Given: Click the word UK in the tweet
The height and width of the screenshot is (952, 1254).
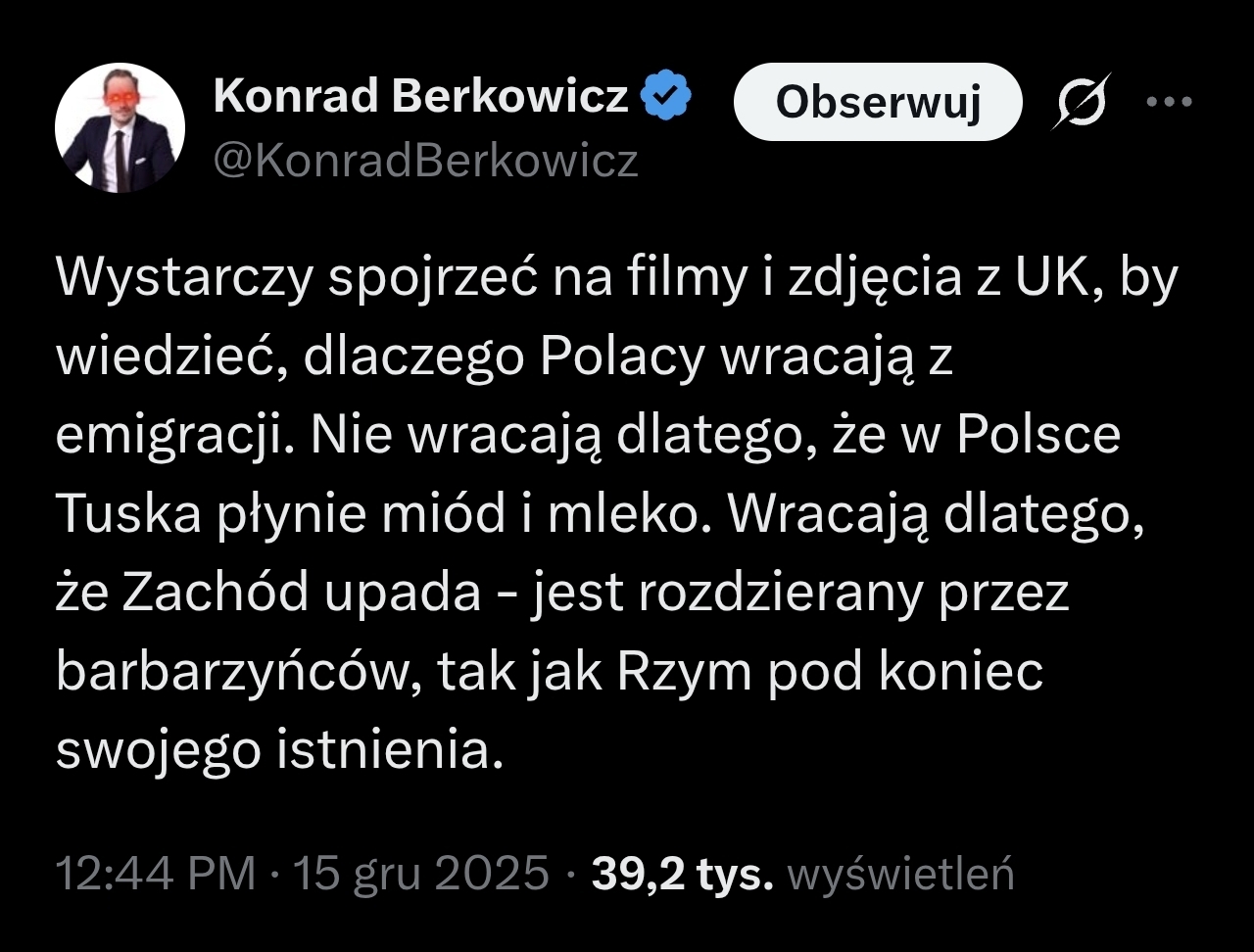Looking at the screenshot, I should [x=1045, y=279].
